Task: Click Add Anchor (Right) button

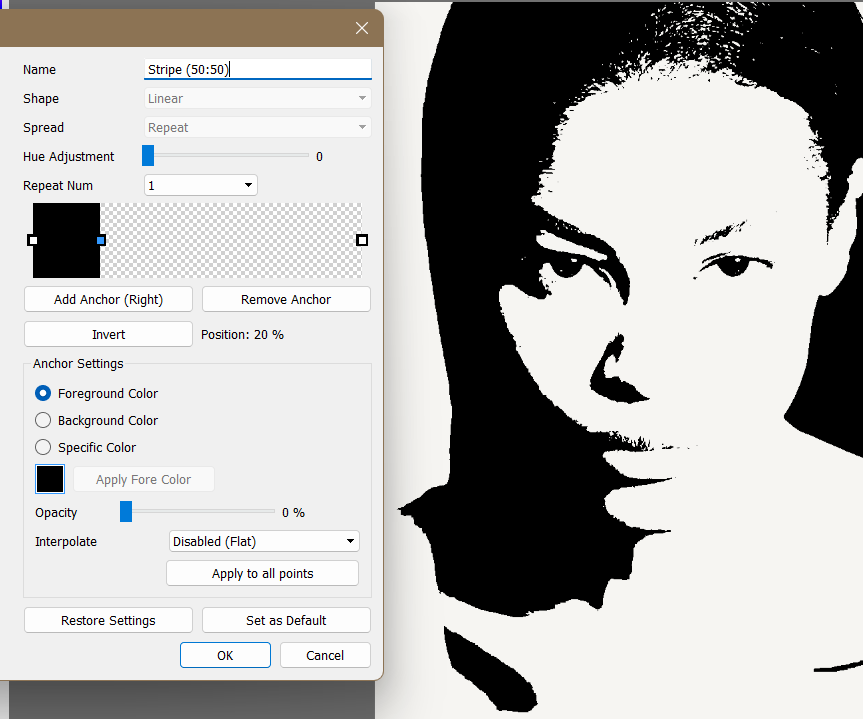Action: click(108, 299)
